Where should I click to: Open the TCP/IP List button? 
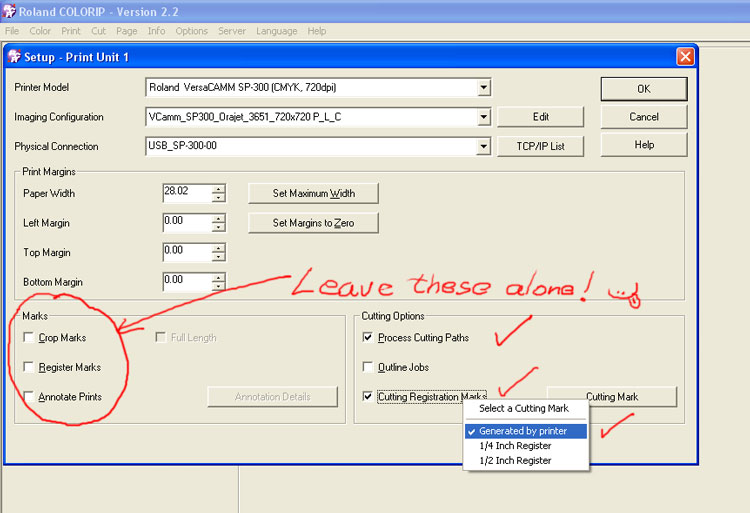click(x=540, y=146)
